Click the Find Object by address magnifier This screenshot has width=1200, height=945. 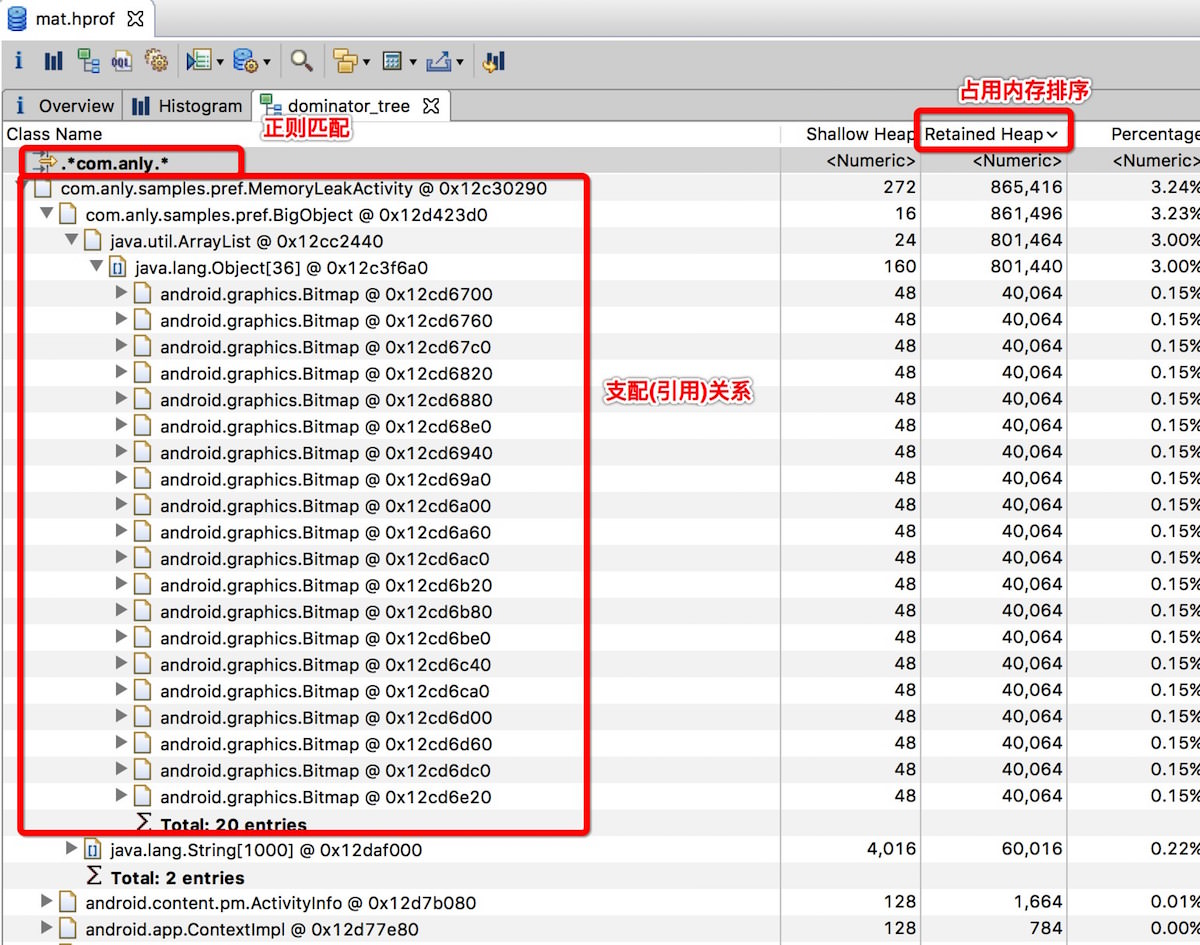tap(302, 61)
